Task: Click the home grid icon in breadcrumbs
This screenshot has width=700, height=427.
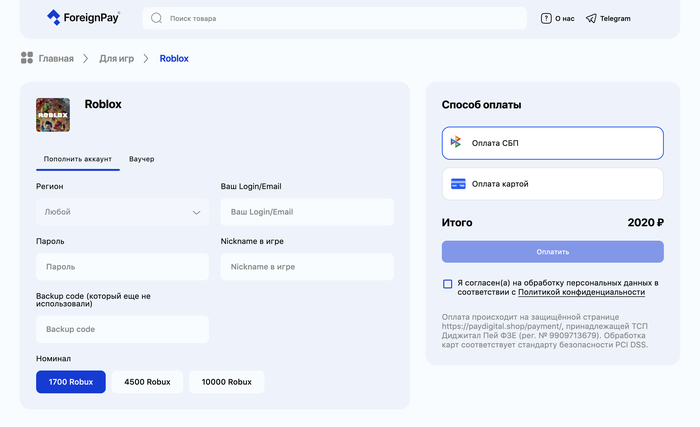Action: coord(27,58)
